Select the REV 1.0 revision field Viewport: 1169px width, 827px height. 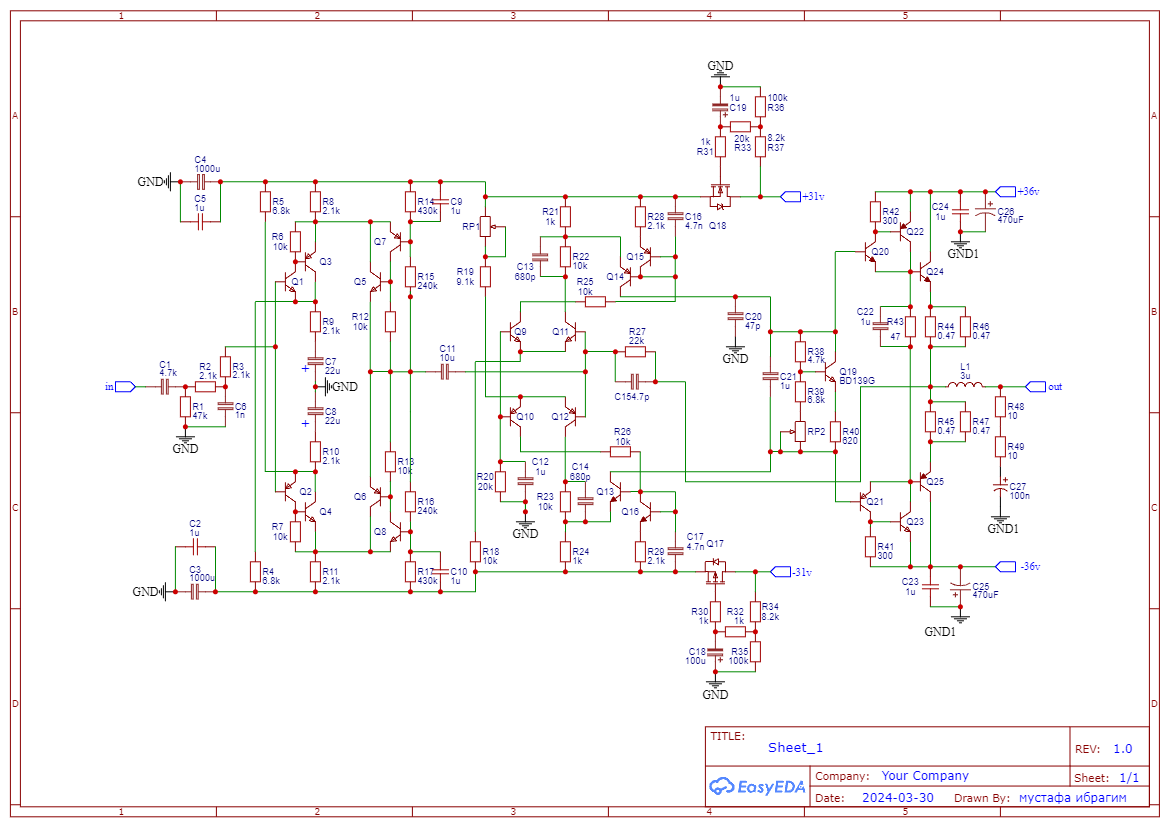[1121, 749]
